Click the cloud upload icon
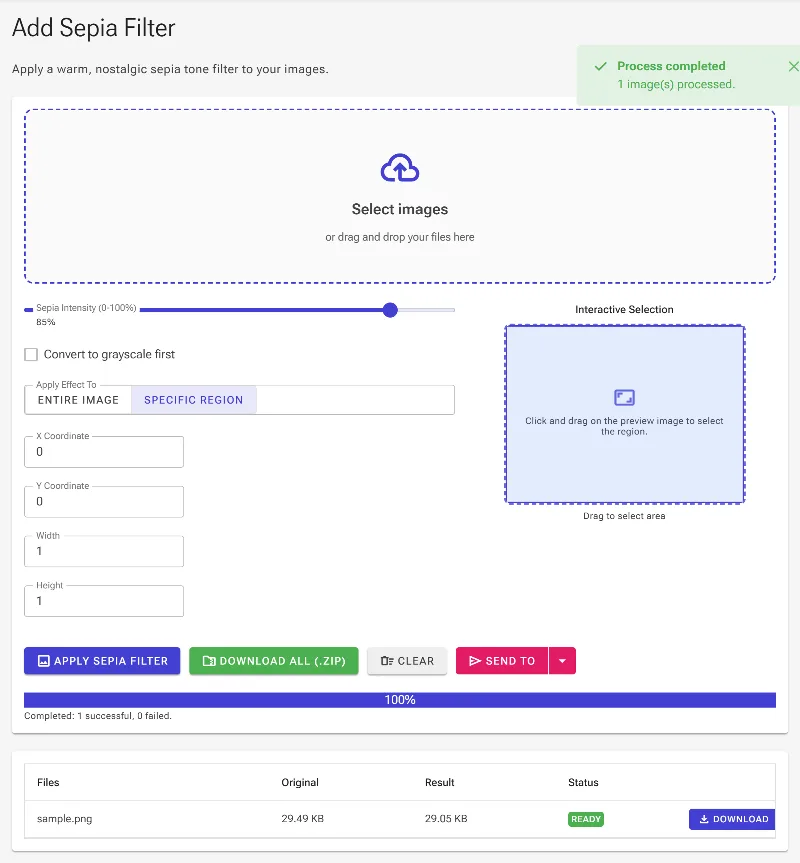 point(400,168)
